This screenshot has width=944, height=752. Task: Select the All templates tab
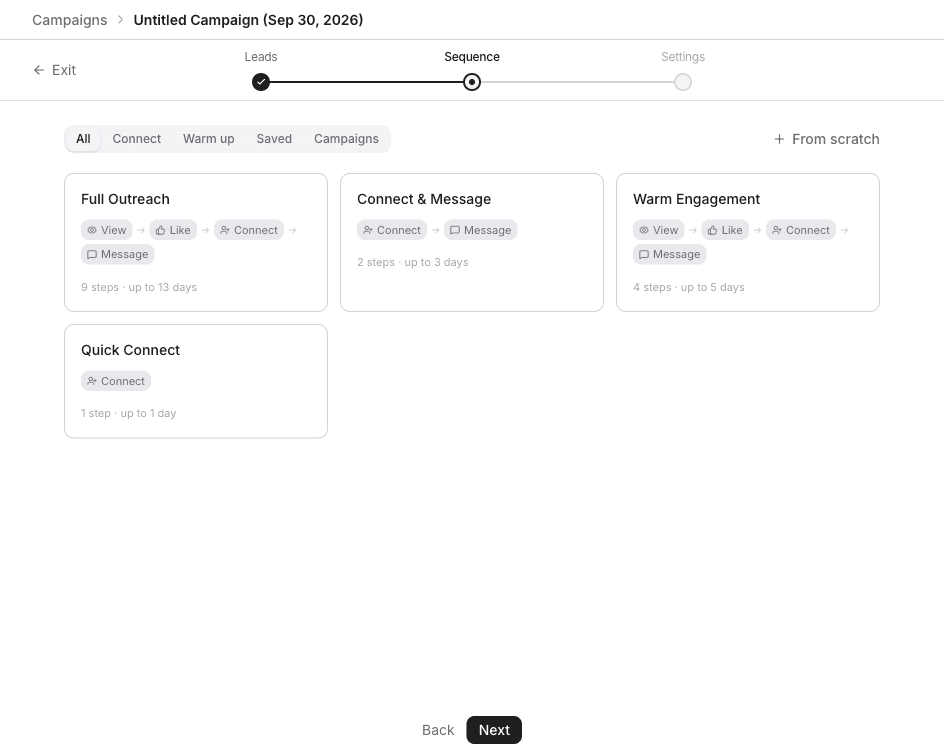(83, 138)
